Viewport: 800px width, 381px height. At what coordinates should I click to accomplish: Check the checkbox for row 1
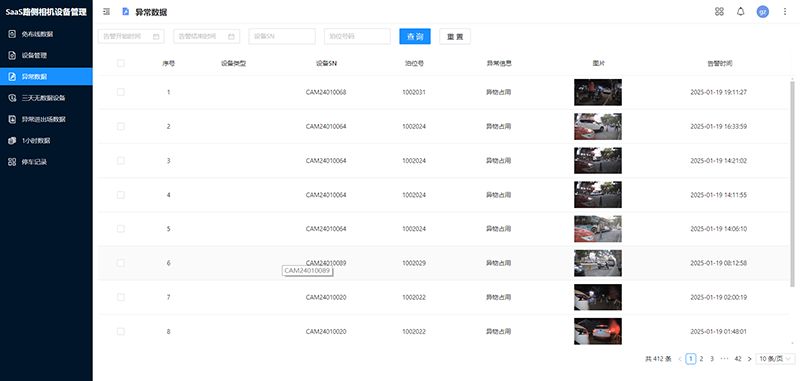coord(120,92)
